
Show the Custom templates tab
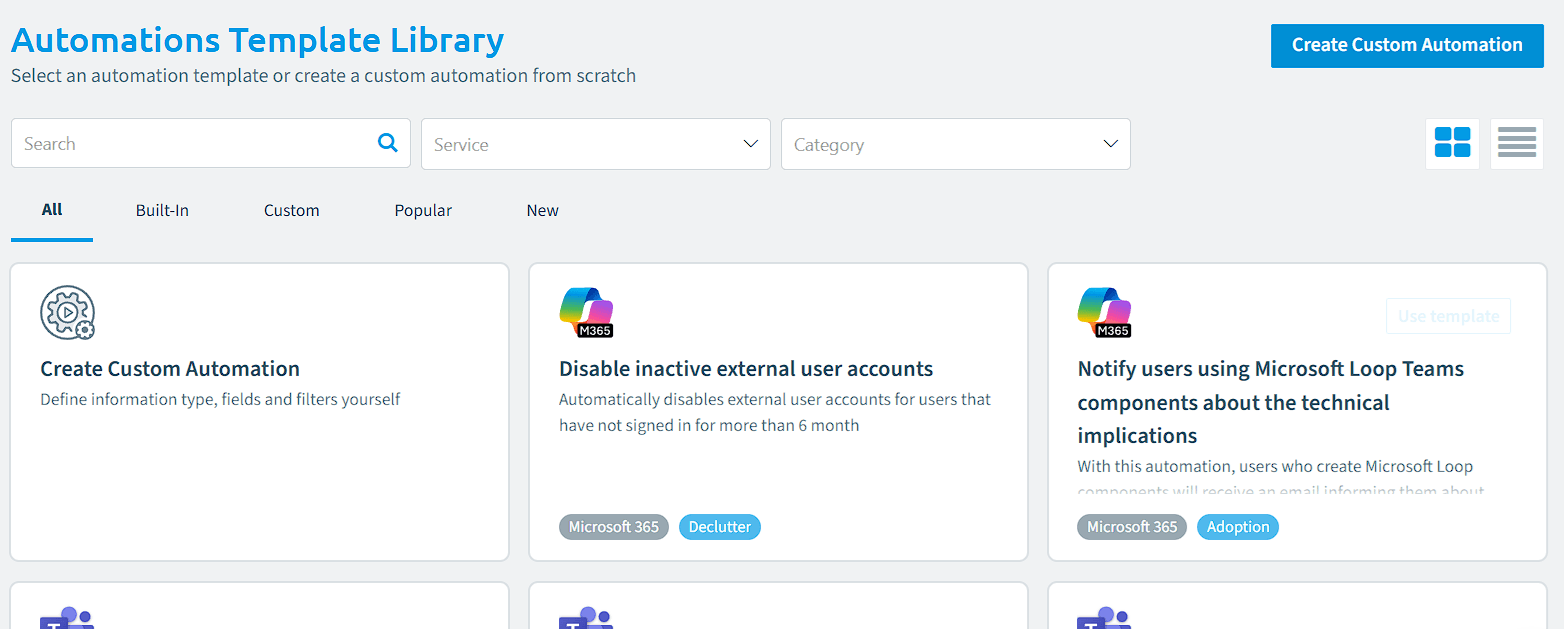click(x=292, y=210)
